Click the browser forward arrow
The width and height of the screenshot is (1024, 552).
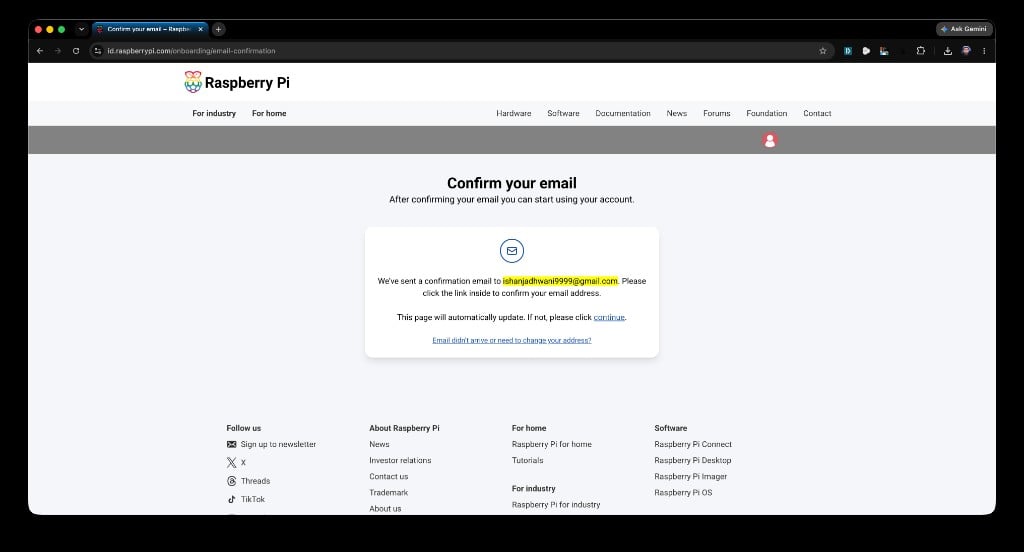(x=57, y=51)
